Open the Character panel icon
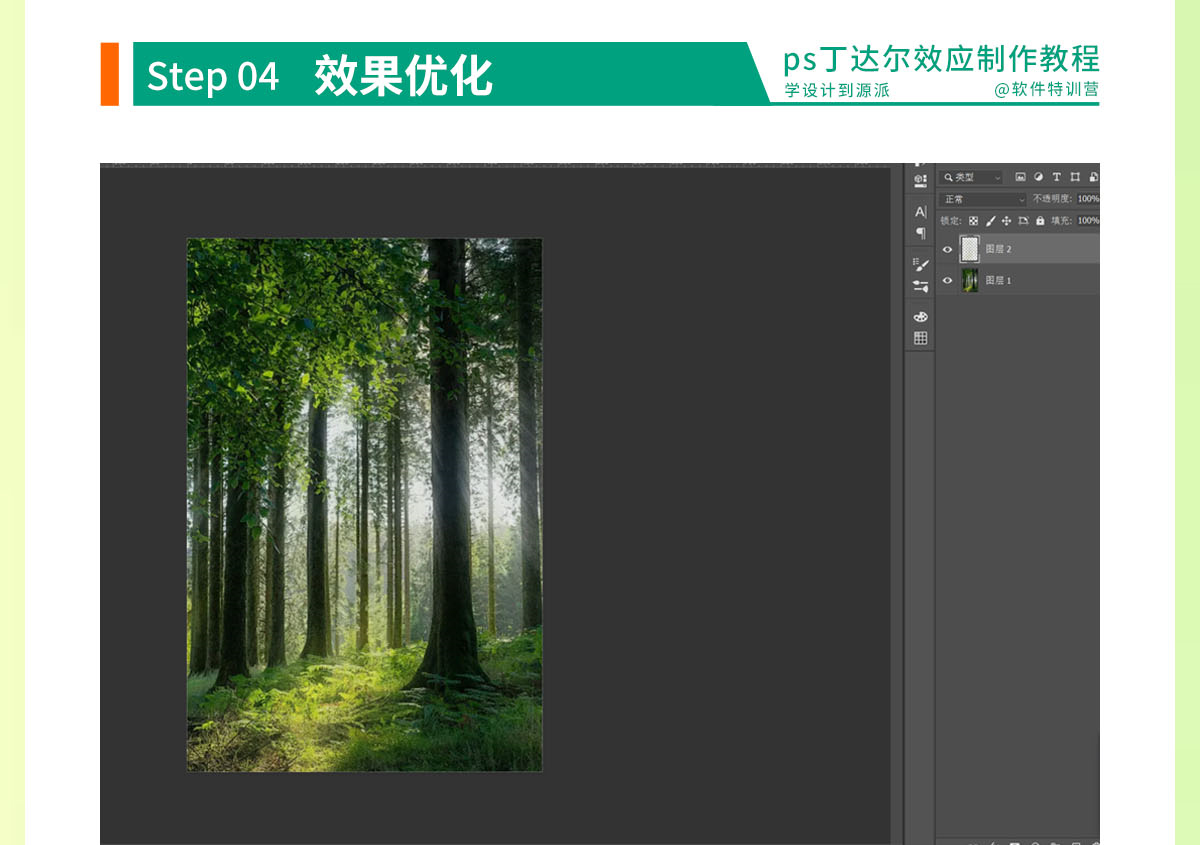The height and width of the screenshot is (845, 1200). point(920,212)
